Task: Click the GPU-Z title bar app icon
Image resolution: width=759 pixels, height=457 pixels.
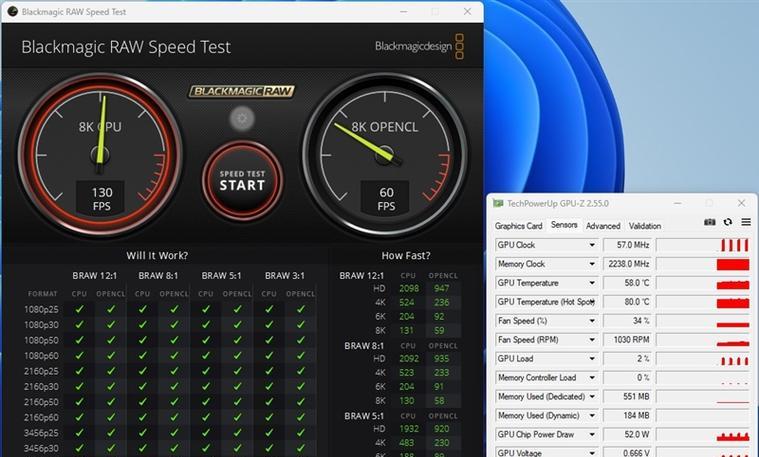Action: 498,203
